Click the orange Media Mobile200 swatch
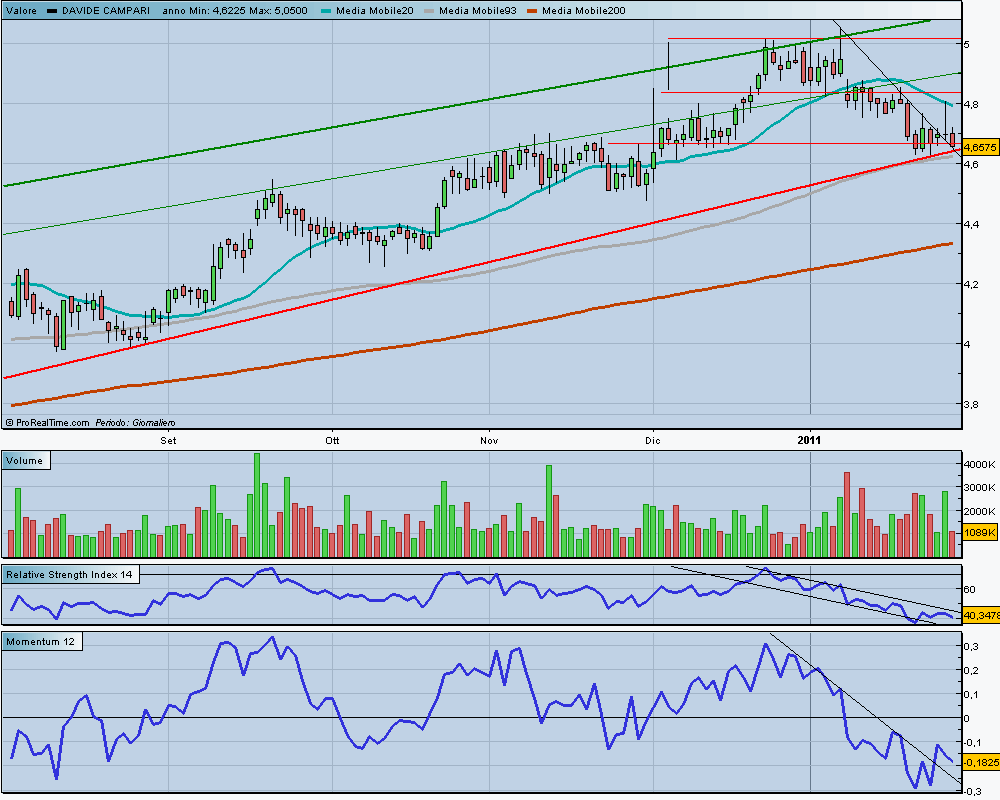 click(531, 11)
